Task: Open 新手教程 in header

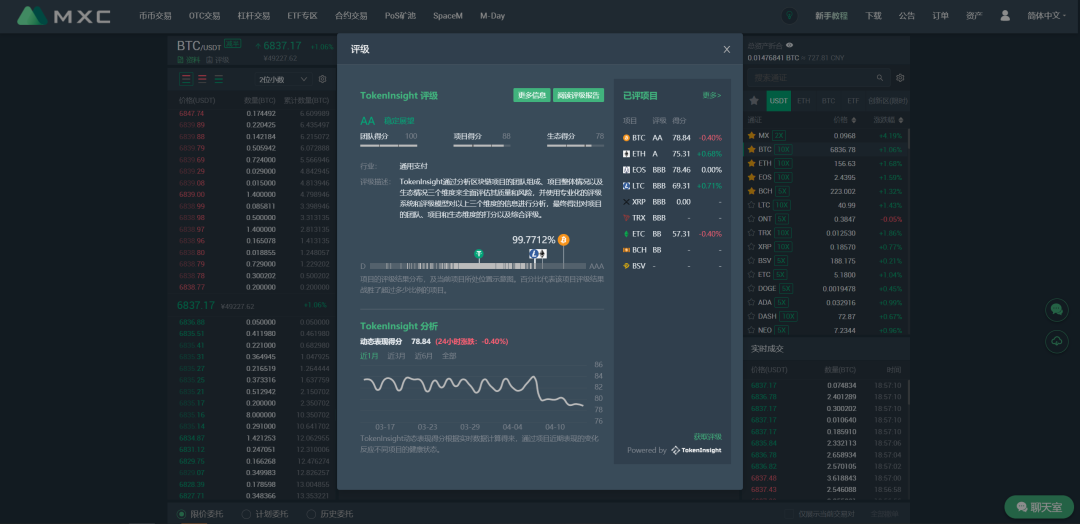Action: (831, 16)
